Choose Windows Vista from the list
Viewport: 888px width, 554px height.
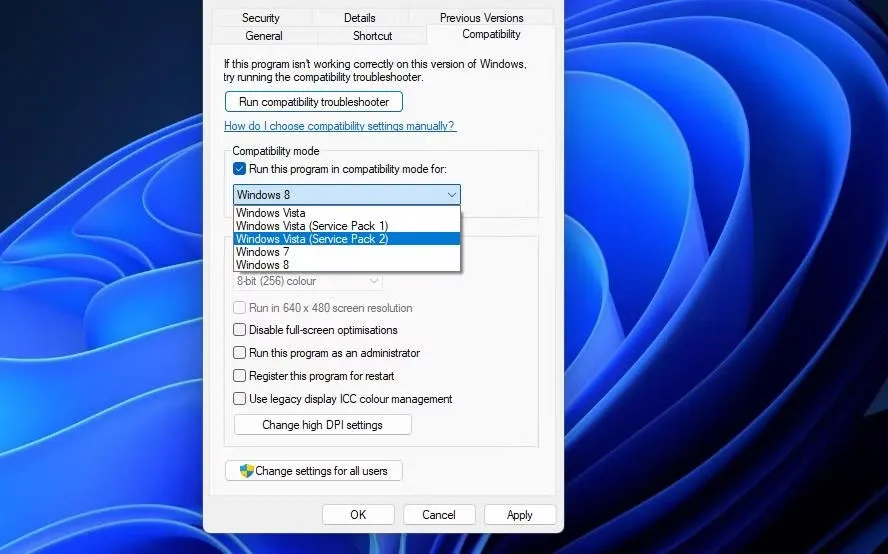(x=347, y=213)
